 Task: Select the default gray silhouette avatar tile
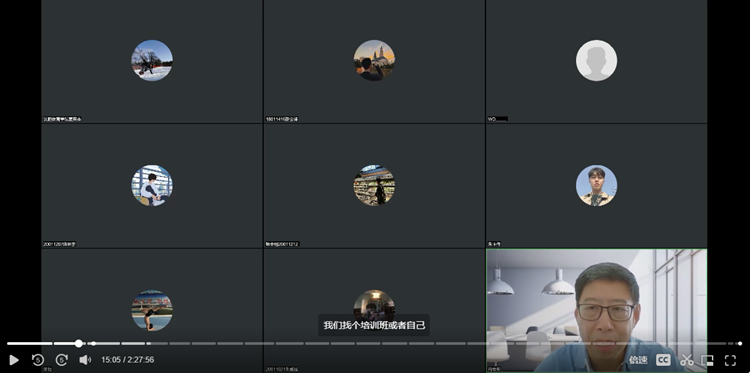click(596, 61)
